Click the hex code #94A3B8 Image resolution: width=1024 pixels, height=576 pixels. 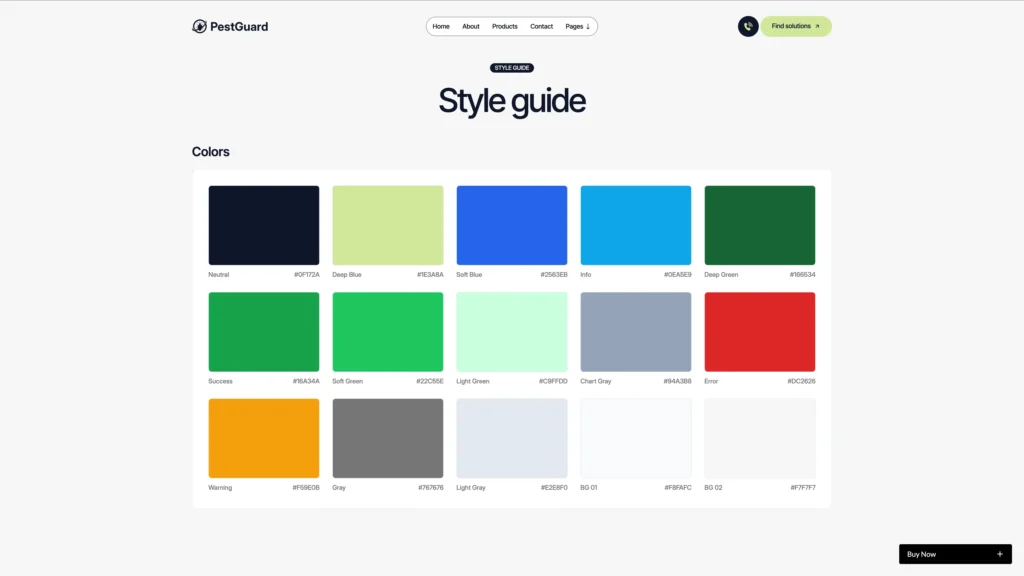point(677,381)
